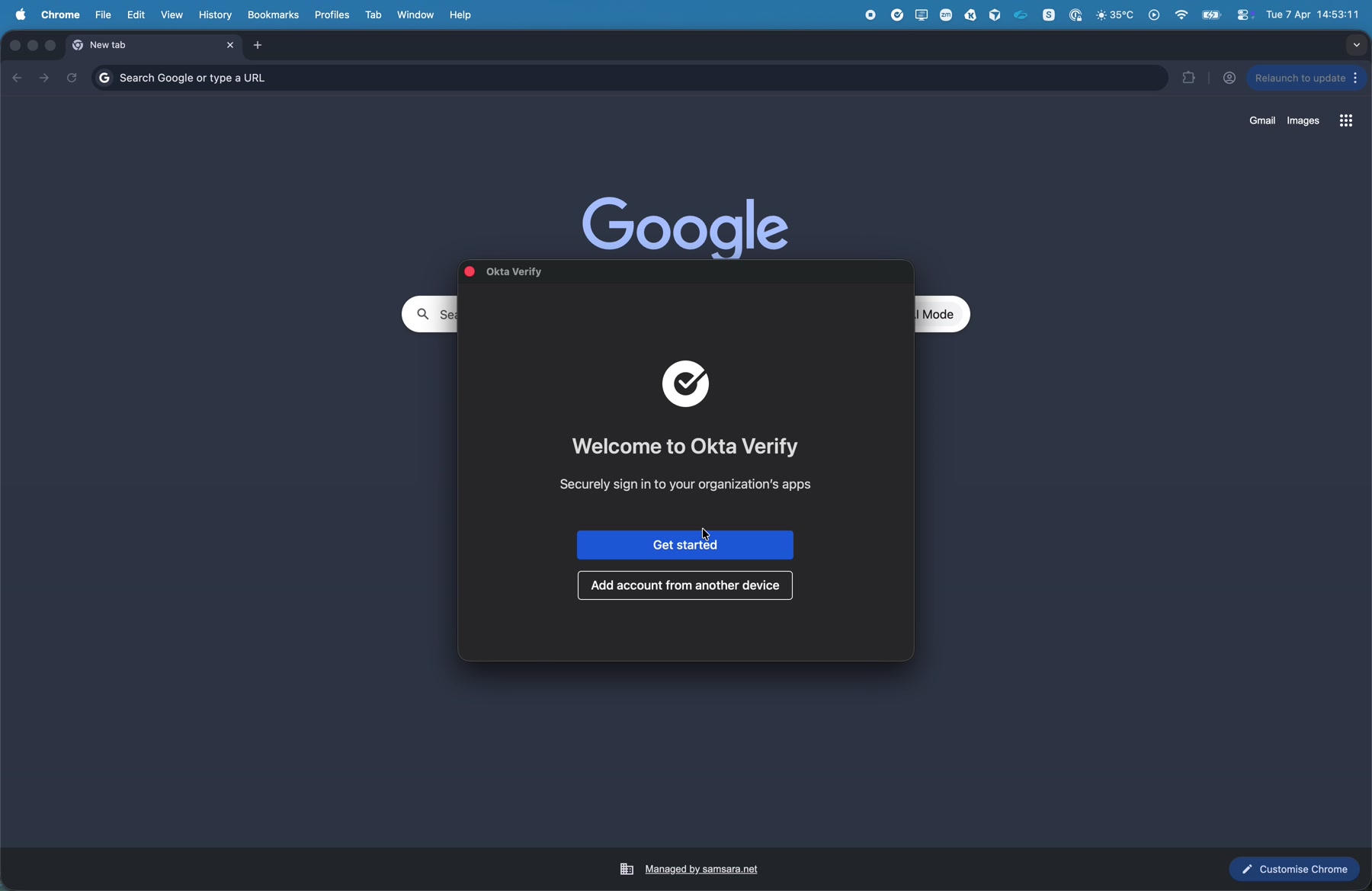The height and width of the screenshot is (891, 1372).
Task: Open the Window menu
Action: [415, 14]
